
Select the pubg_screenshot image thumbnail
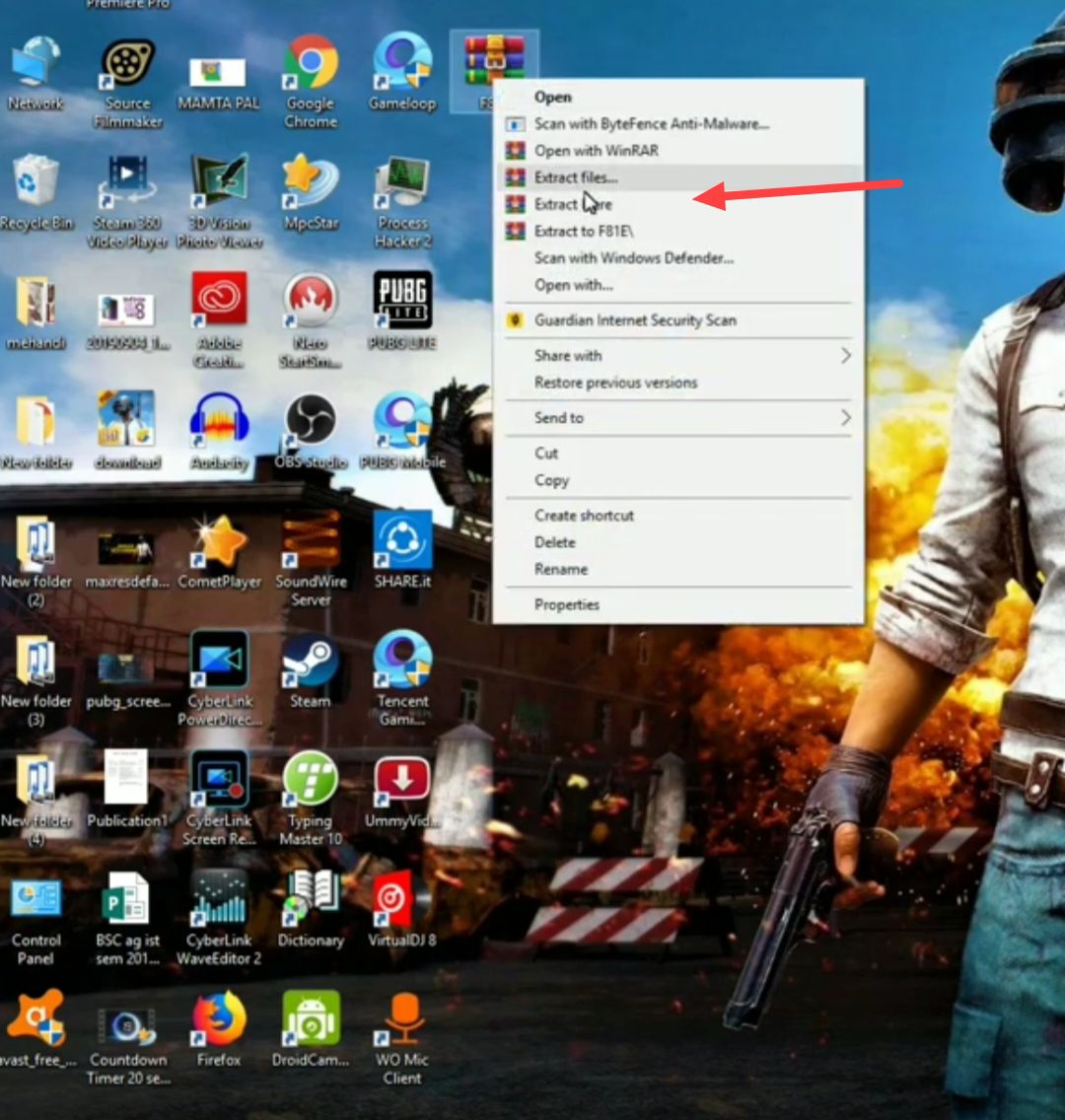pyautogui.click(x=128, y=680)
